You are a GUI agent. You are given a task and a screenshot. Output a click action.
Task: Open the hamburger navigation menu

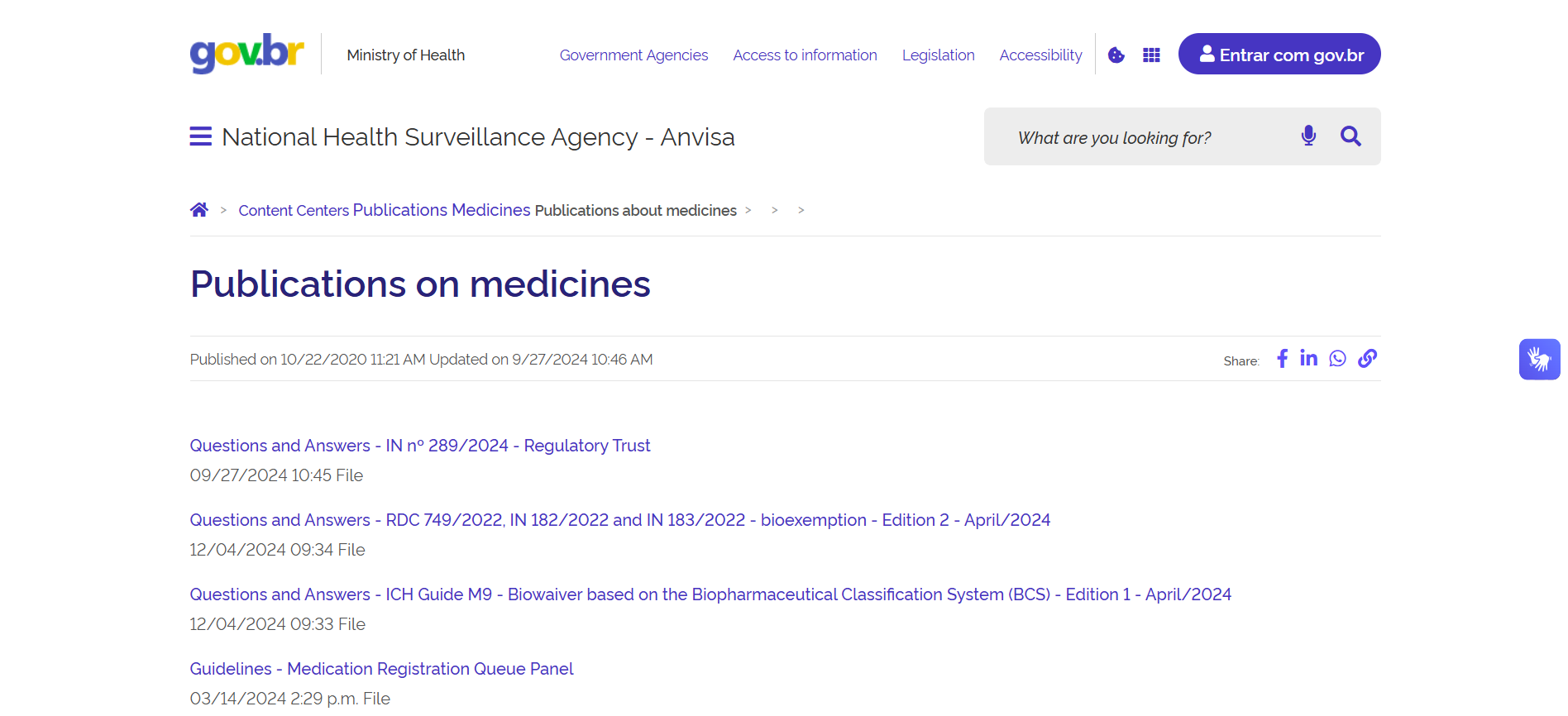click(200, 136)
